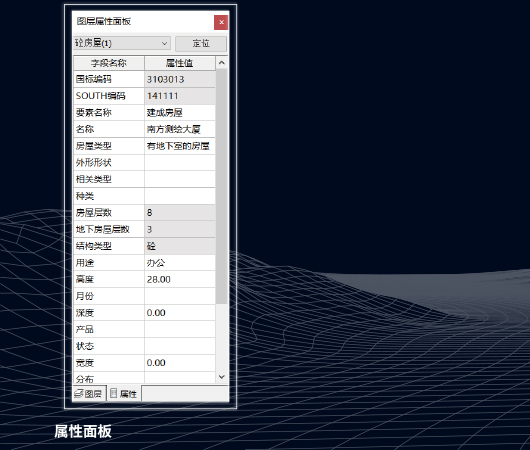Click the 高度 value 28.00
The image size is (530, 450).
point(180,279)
